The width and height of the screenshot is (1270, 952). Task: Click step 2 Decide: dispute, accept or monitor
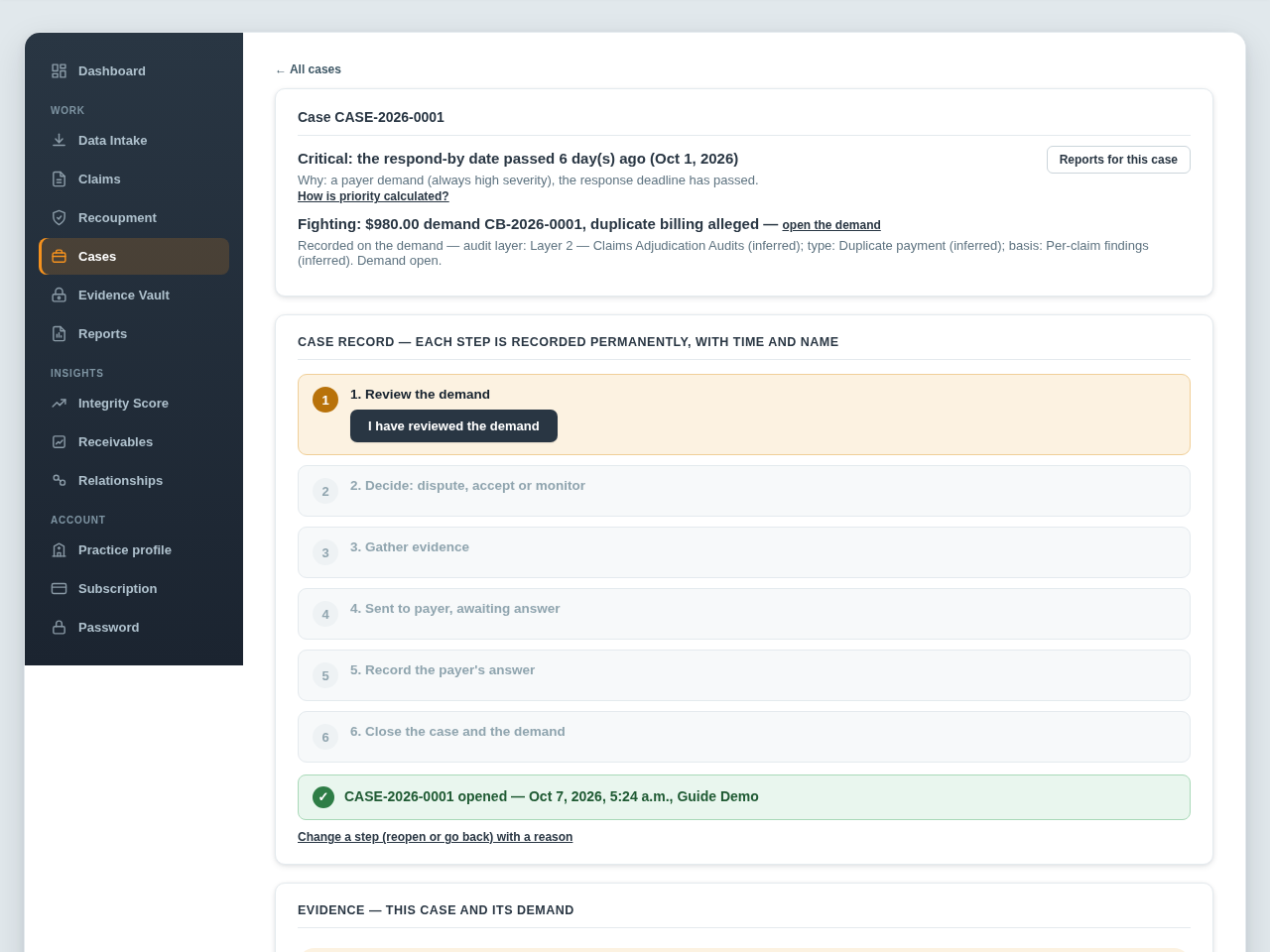coord(744,491)
